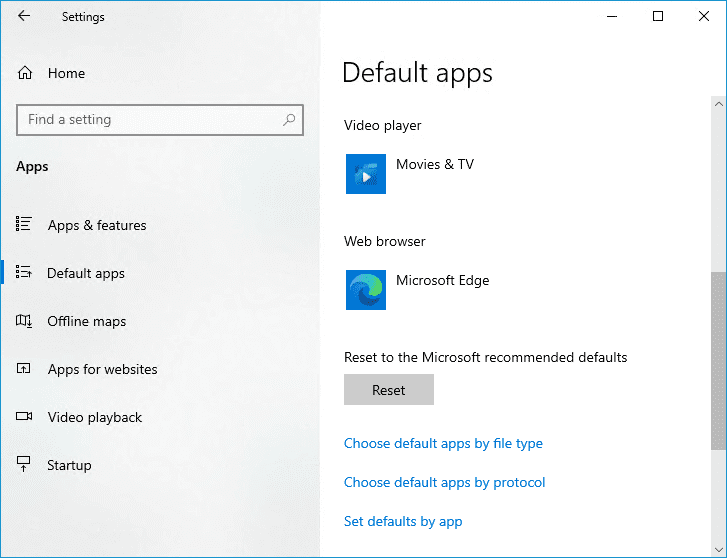Select Startup in the sidebar

click(x=69, y=465)
